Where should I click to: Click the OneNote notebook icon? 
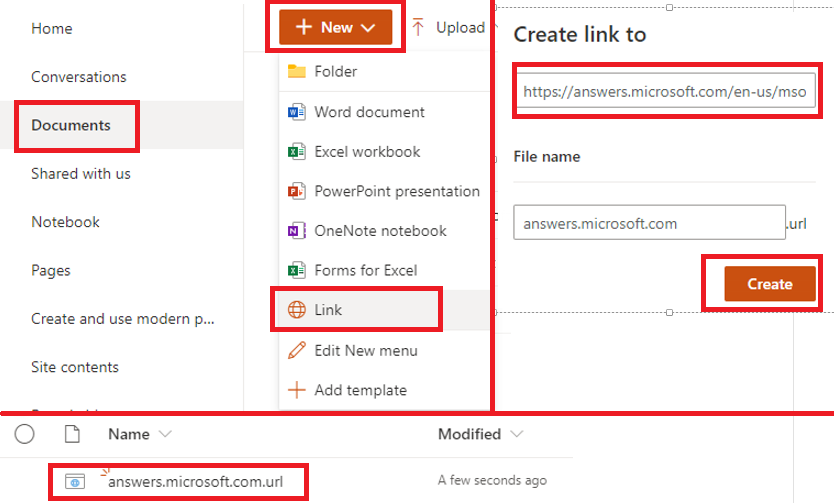pyautogui.click(x=297, y=231)
